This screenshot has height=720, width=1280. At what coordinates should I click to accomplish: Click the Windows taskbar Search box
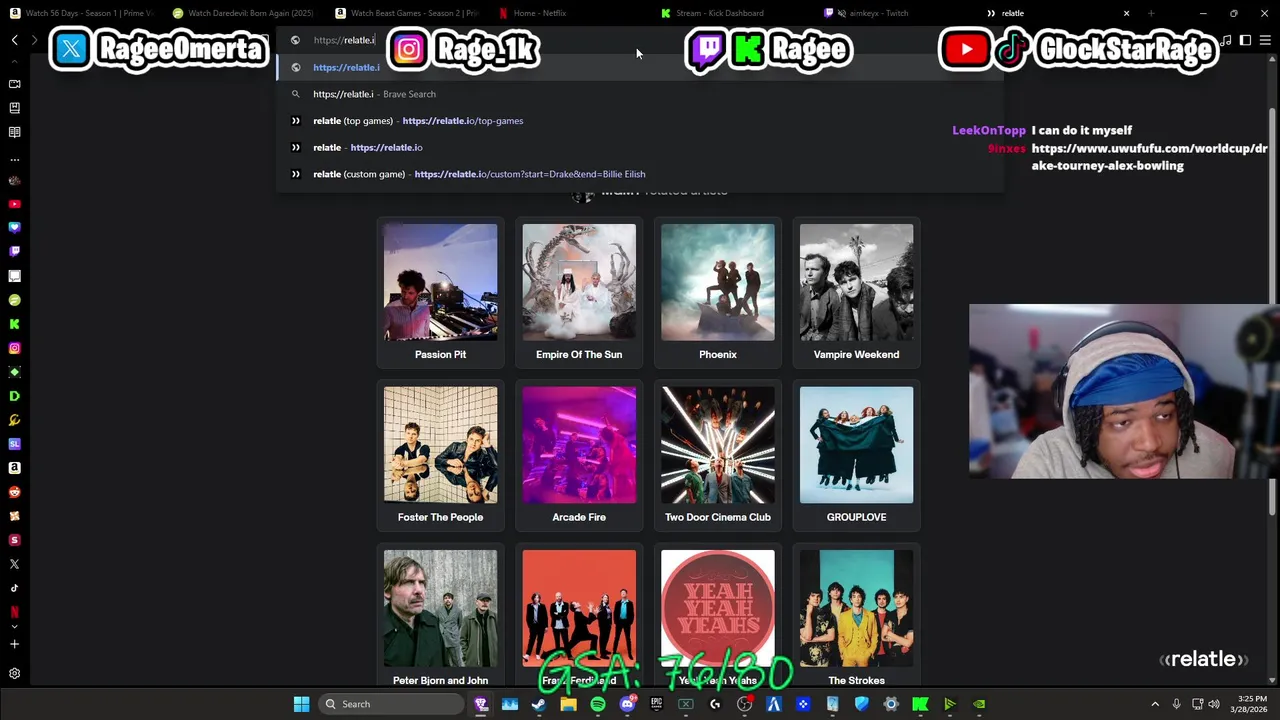pyautogui.click(x=393, y=704)
